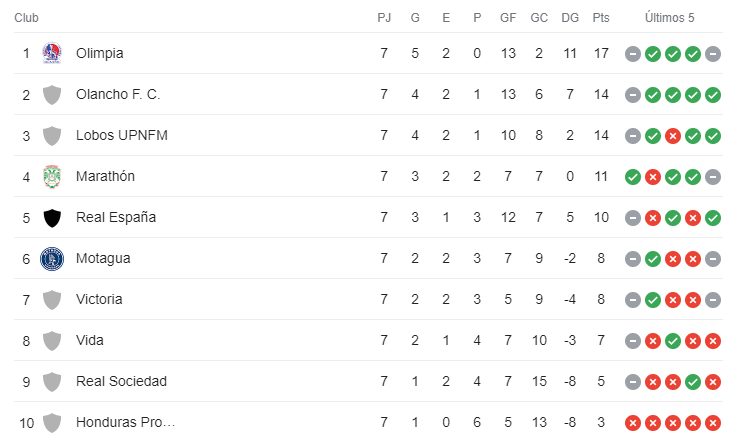The width and height of the screenshot is (738, 444).
Task: Click Vida's green win result icon
Action: click(x=673, y=341)
